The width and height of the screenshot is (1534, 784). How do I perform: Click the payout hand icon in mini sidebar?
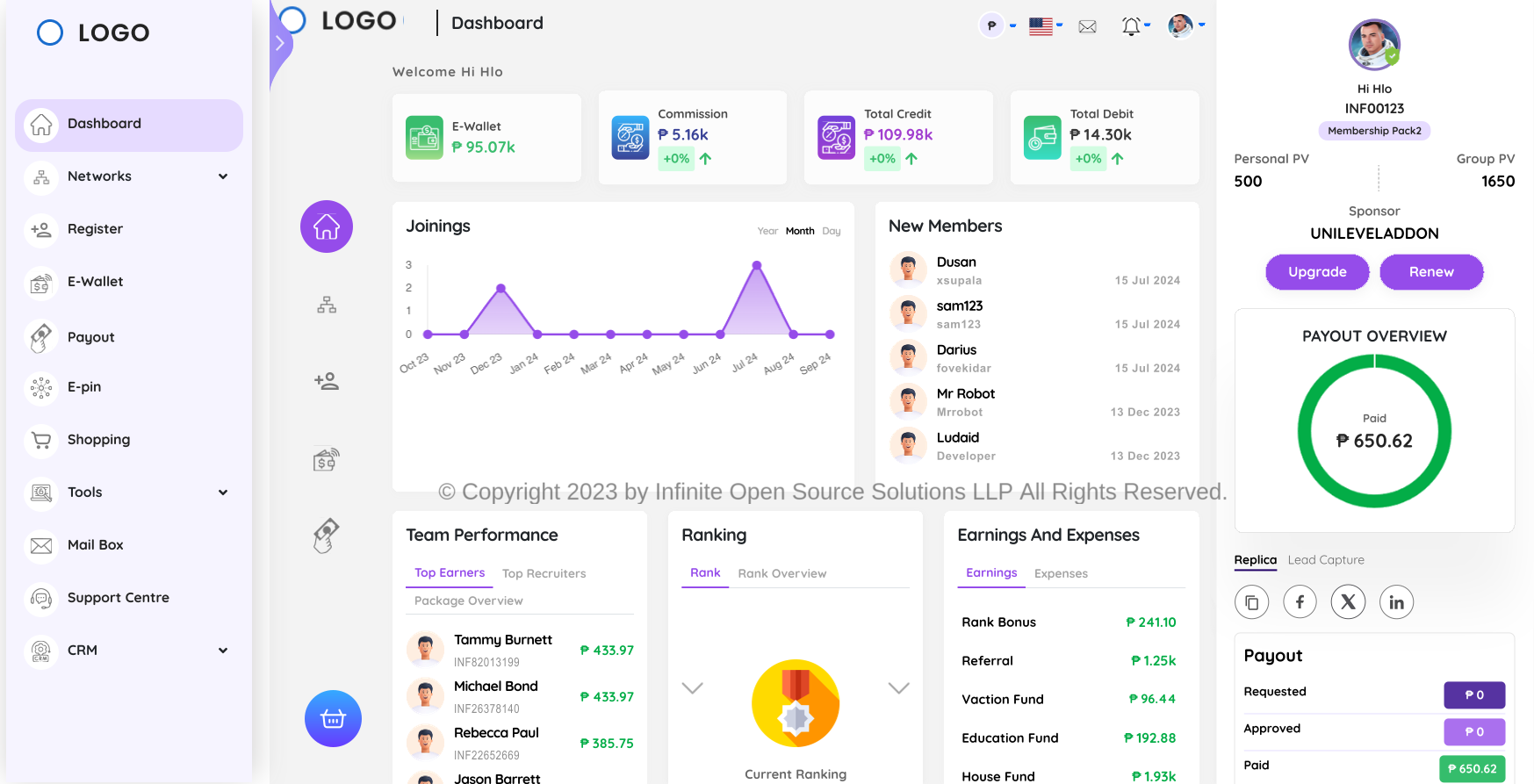click(327, 536)
